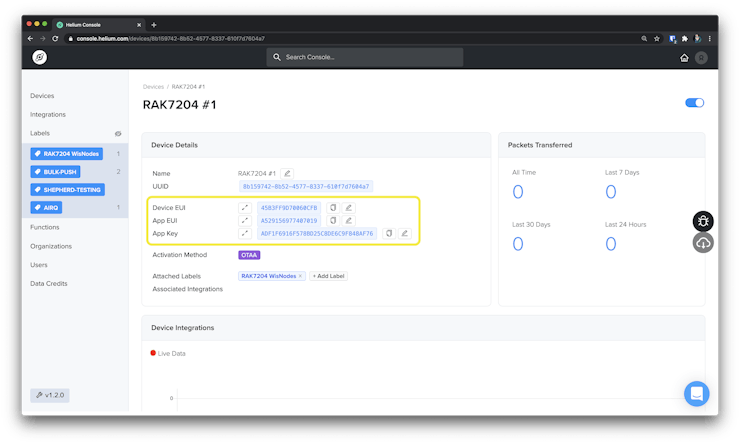Screen dimensions: 740x444
Task: Edit App EUI pencil icon
Action: point(349,220)
